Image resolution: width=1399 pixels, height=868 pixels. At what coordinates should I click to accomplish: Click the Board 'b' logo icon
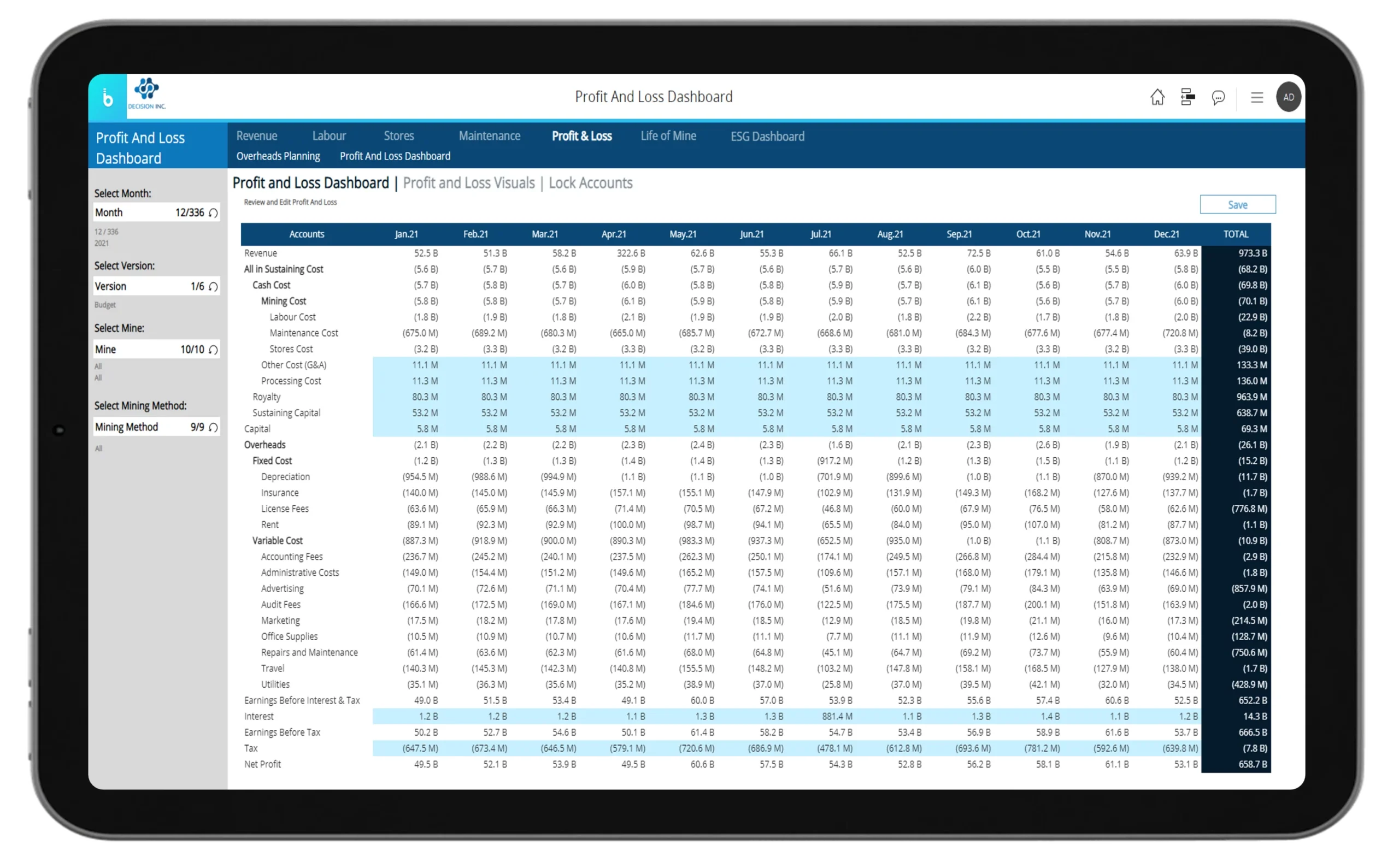[x=108, y=98]
